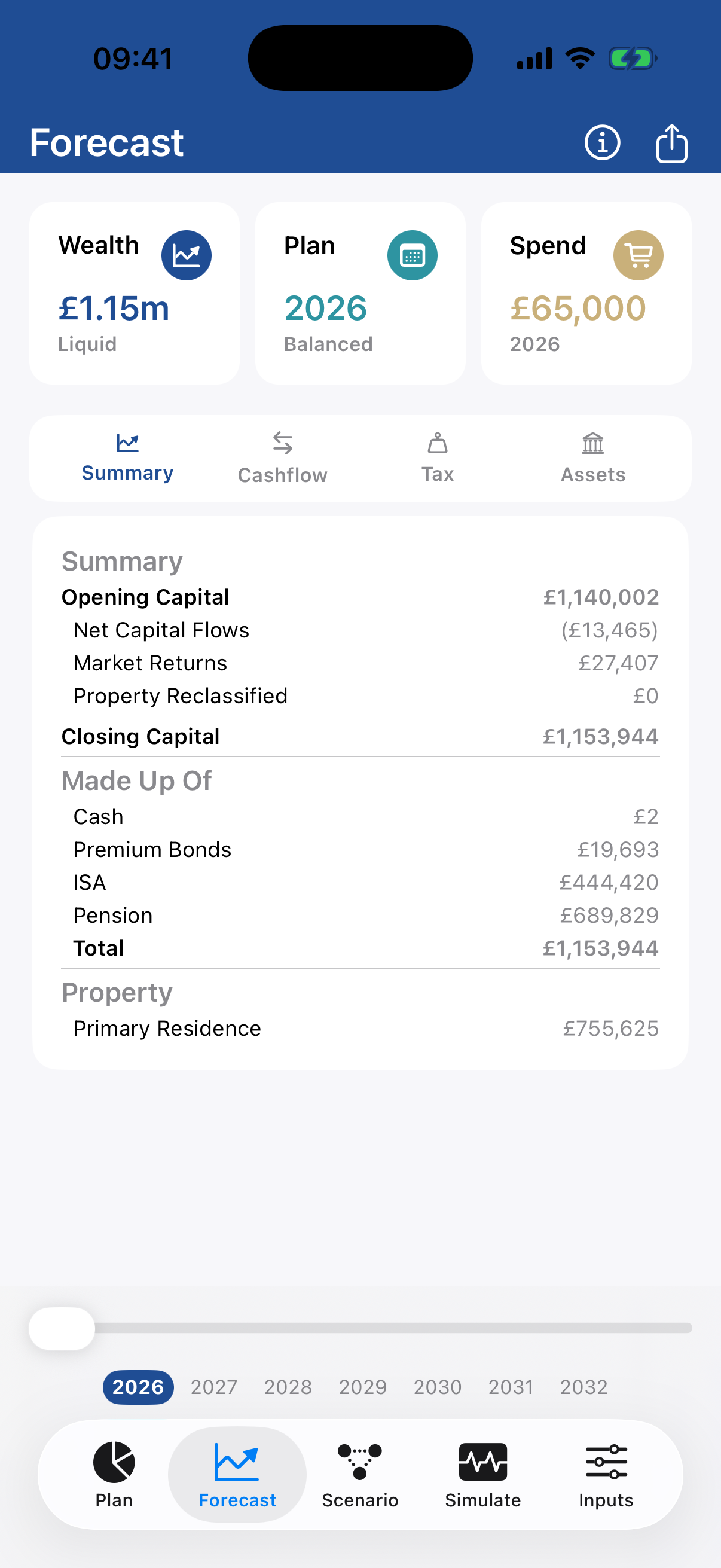
Task: Open the Scenario bottom tab
Action: (x=359, y=1474)
